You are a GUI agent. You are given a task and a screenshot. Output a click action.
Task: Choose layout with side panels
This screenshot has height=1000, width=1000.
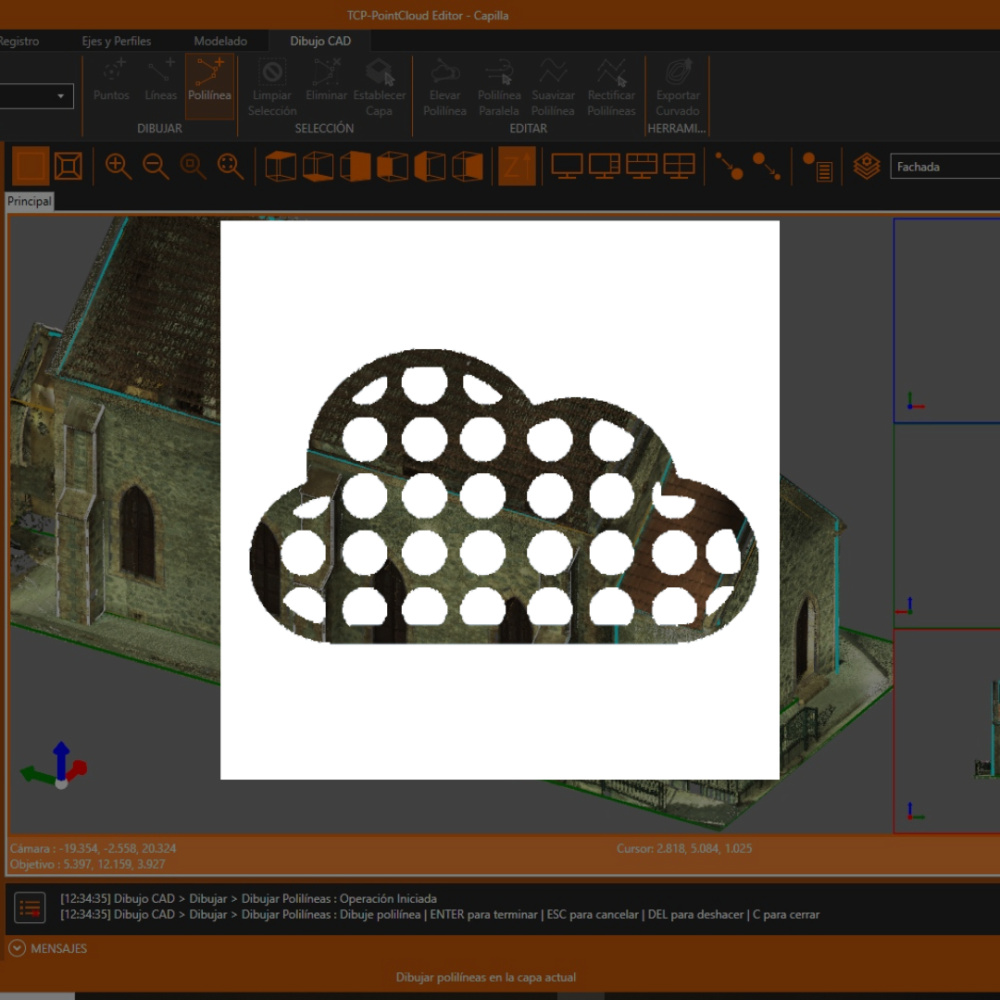coord(604,166)
